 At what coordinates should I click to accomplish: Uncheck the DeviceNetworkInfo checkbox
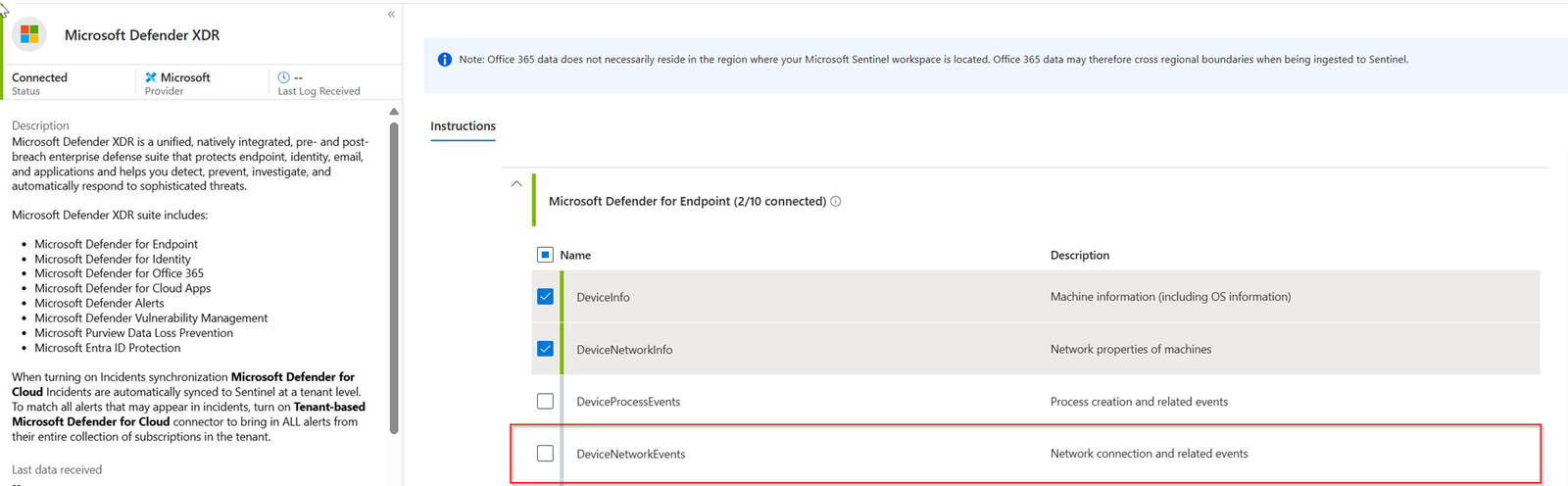(546, 349)
